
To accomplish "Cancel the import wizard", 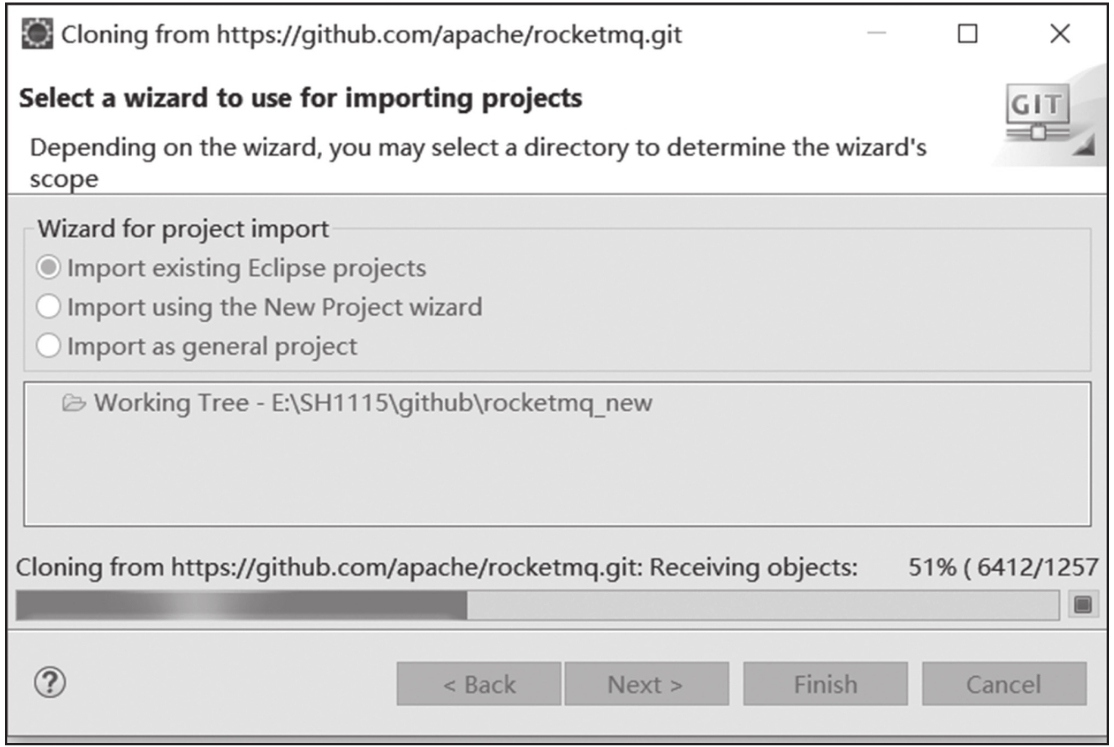I will pos(1004,684).
